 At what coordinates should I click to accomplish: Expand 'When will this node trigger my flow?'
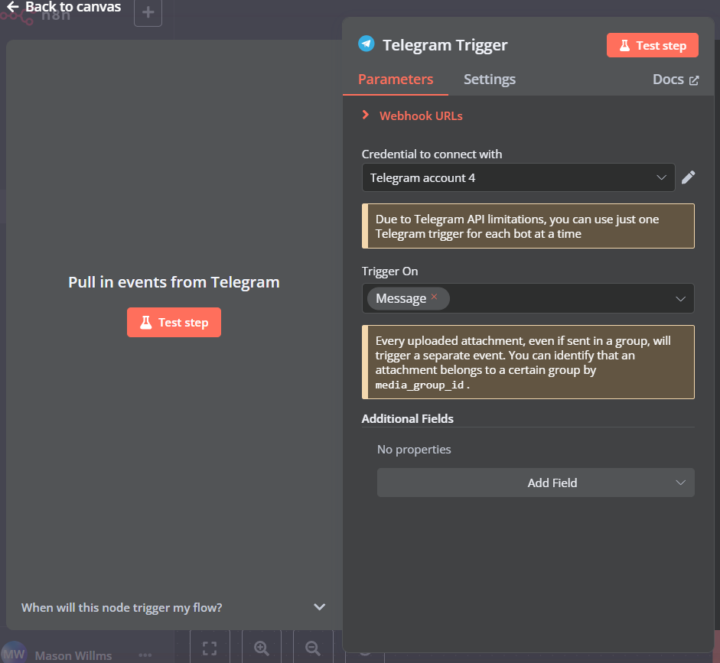173,607
